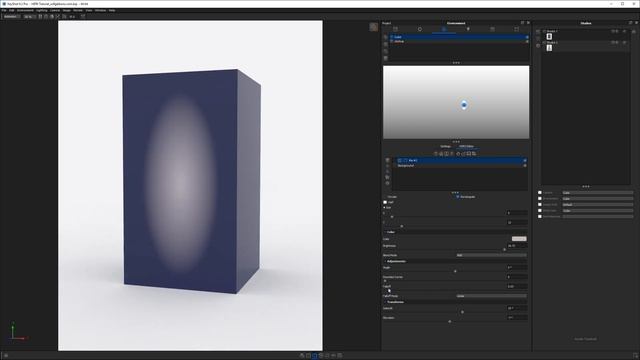The image size is (640, 360).
Task: Click the first icon in HDRI Editor toolbar
Action: click(436, 153)
